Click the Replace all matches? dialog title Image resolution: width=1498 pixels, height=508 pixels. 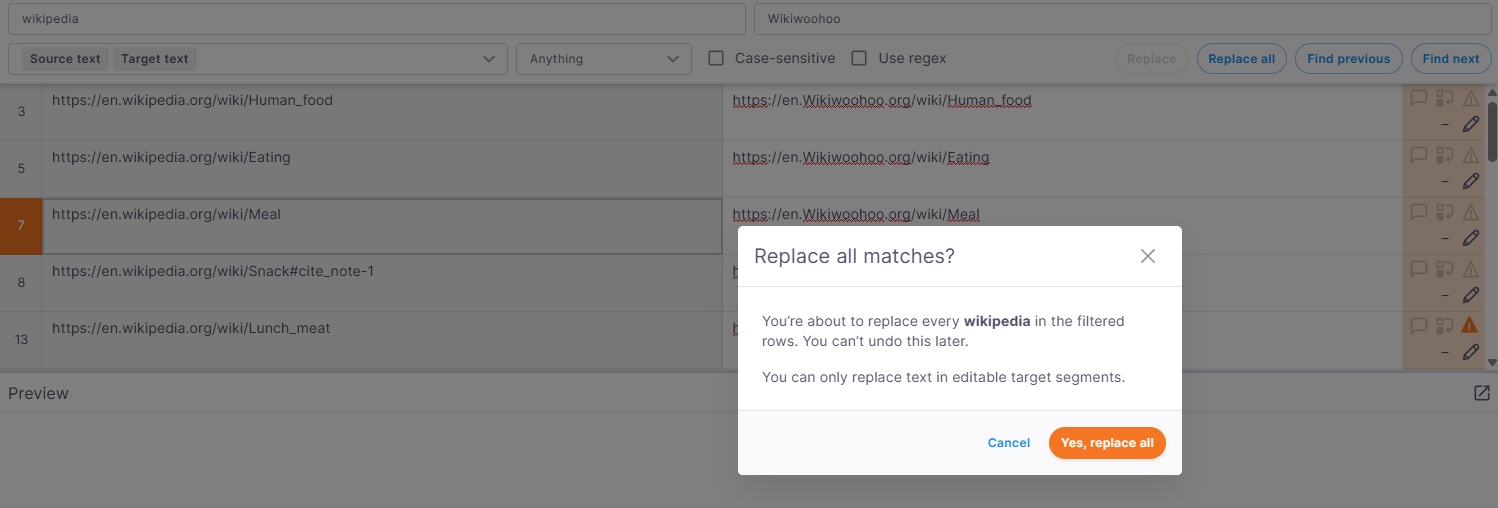click(x=854, y=256)
